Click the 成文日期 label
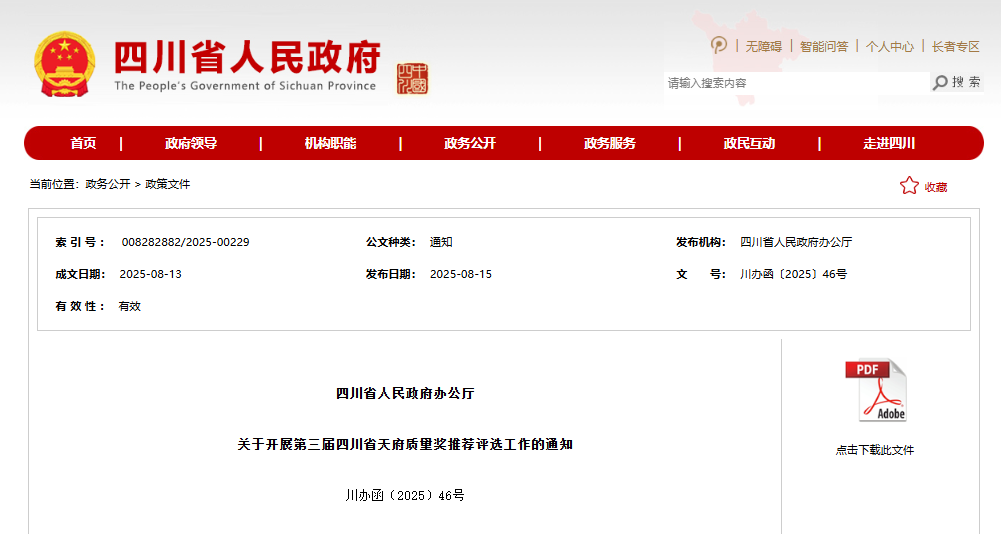Viewport: 1001px width, 534px height. (x=80, y=274)
